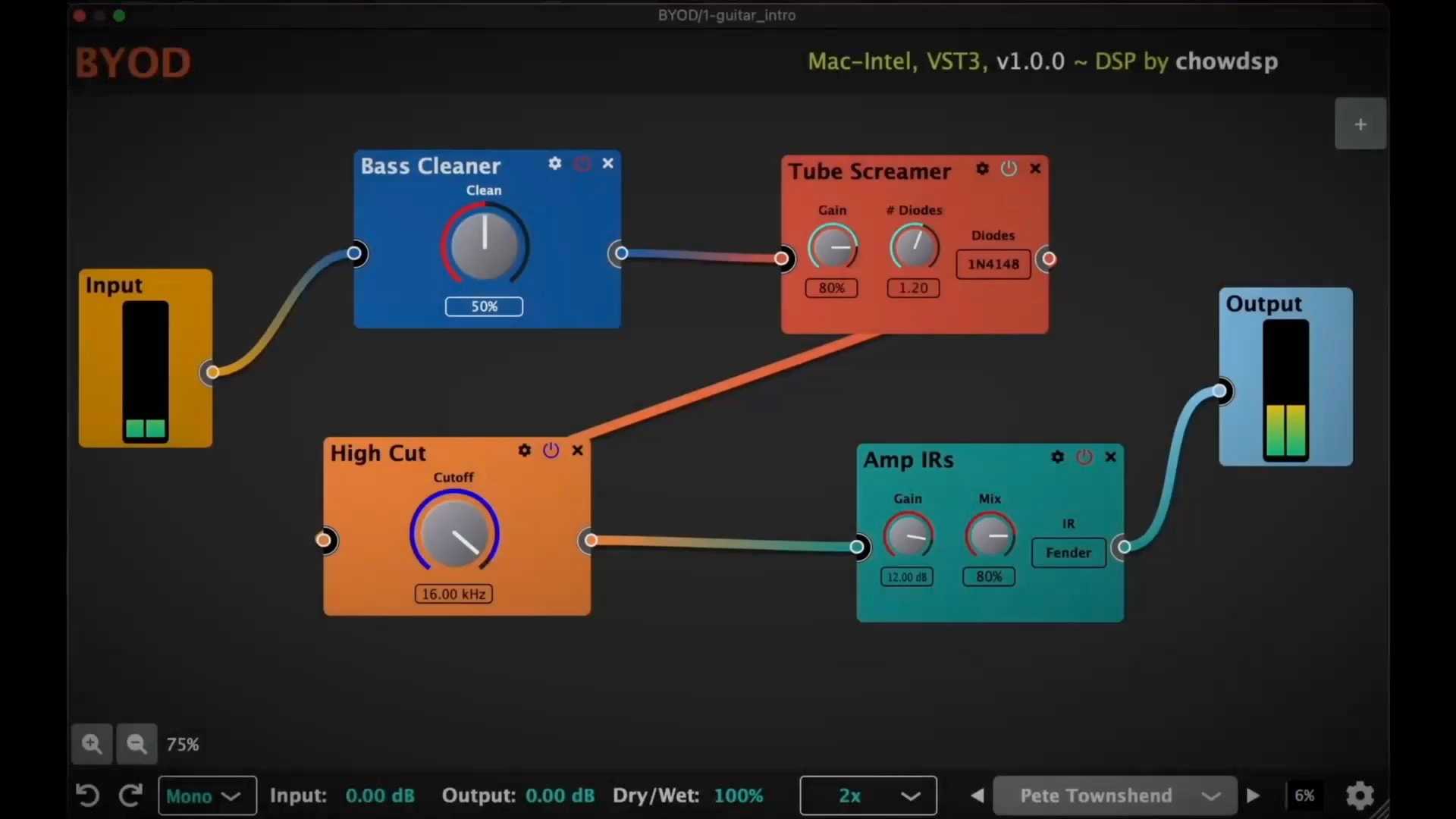Open the Mono channel dropdown
The image size is (1456, 819).
click(x=206, y=795)
